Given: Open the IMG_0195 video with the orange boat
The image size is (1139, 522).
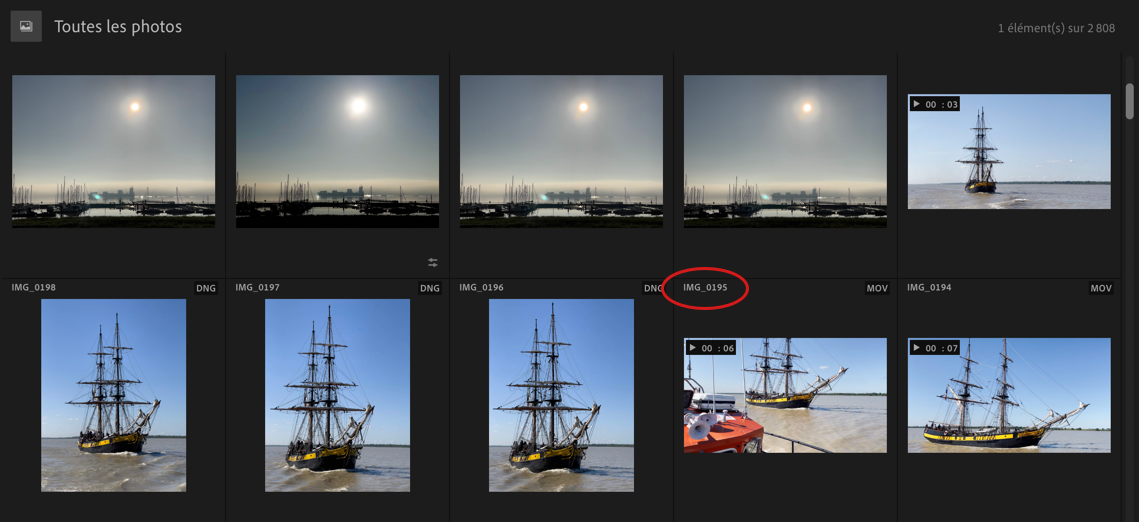Looking at the screenshot, I should (x=785, y=395).
